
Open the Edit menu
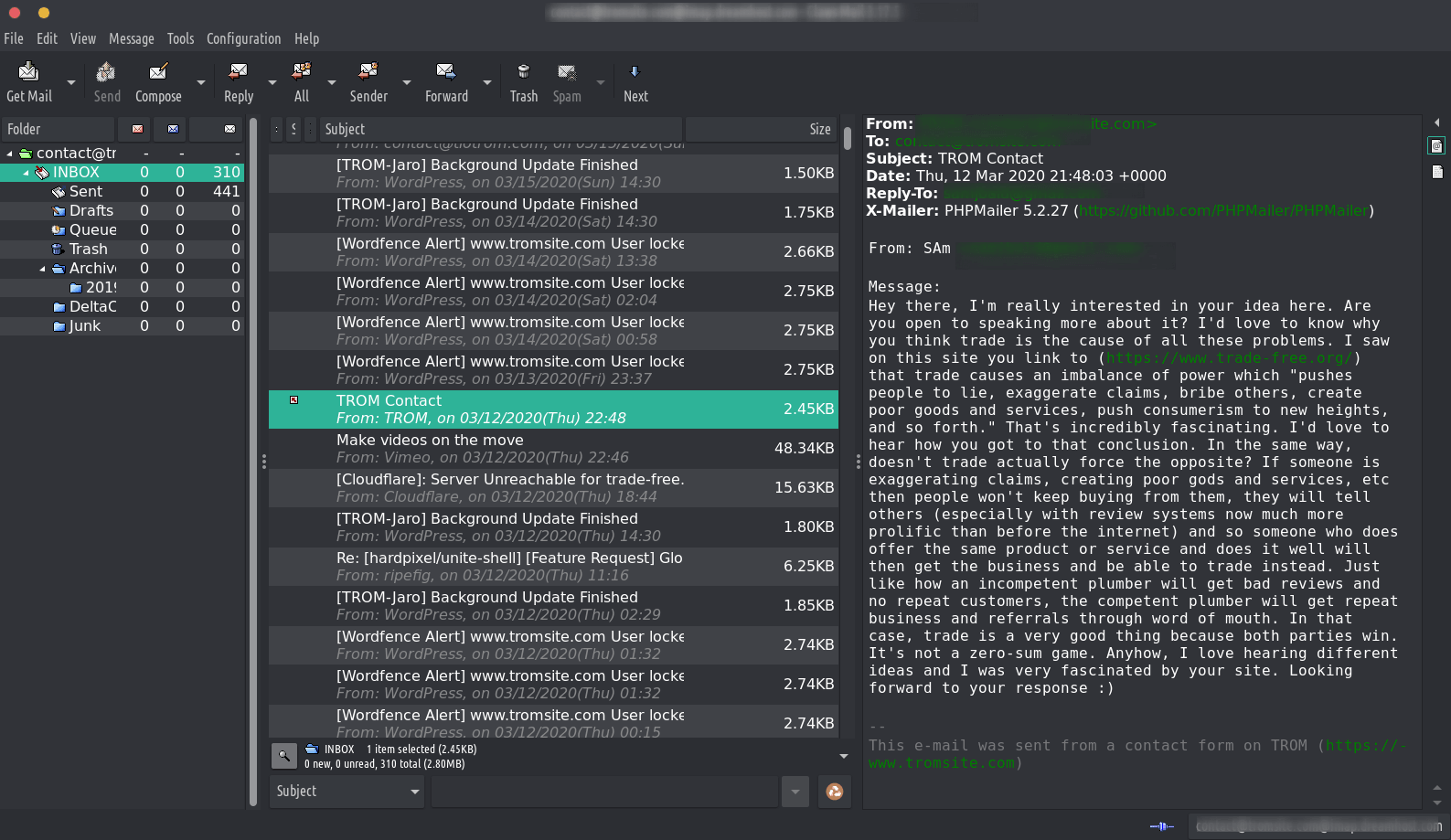47,38
